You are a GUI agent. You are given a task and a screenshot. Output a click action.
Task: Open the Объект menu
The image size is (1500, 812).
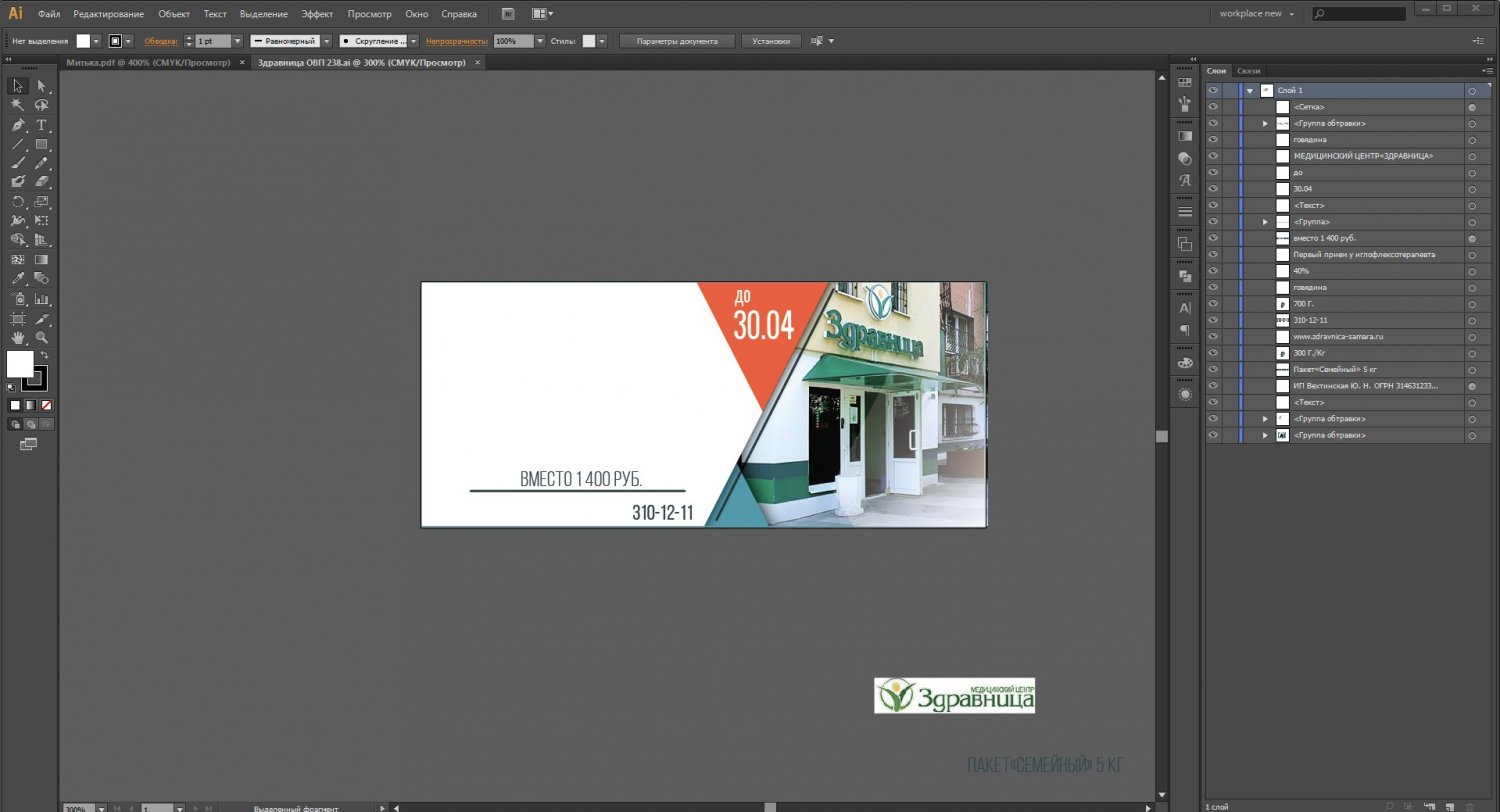point(174,14)
